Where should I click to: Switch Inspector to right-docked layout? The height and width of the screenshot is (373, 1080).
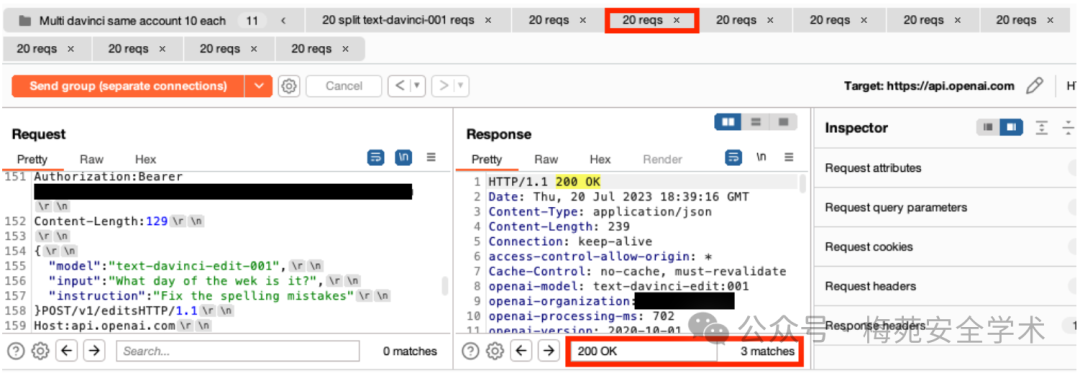click(x=1011, y=127)
